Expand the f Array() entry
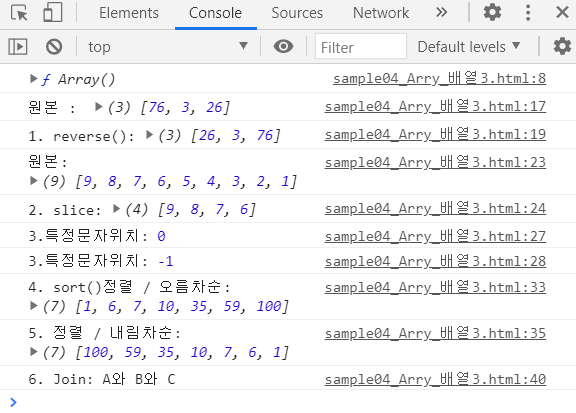This screenshot has width=576, height=413. (x=34, y=78)
